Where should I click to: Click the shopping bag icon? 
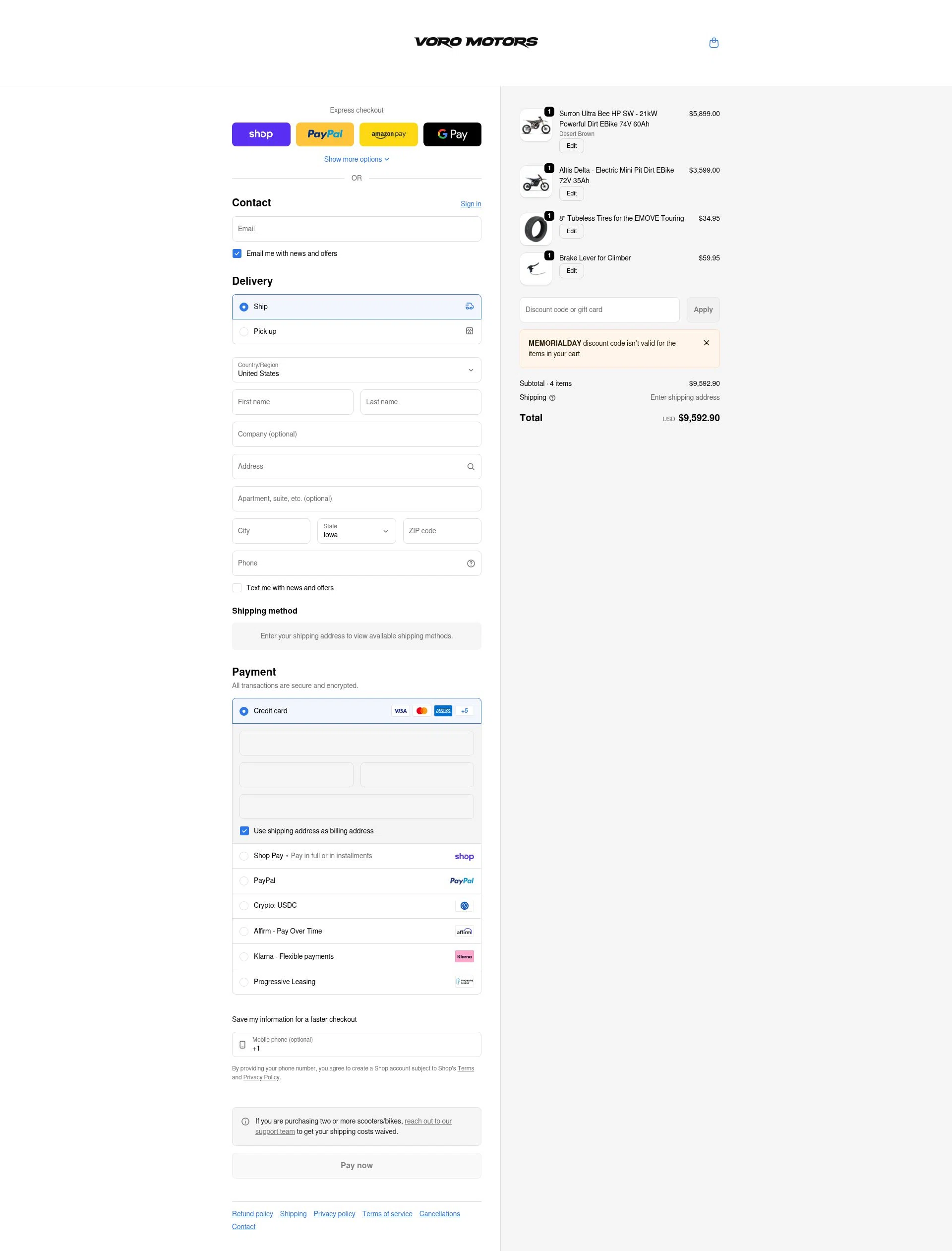coord(714,43)
